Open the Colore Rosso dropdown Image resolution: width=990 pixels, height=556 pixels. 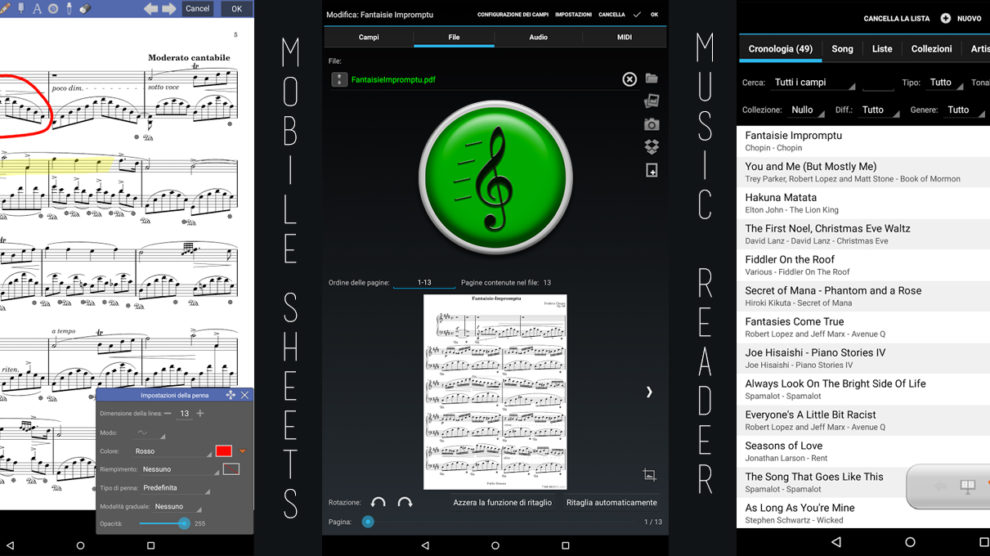[x=172, y=451]
